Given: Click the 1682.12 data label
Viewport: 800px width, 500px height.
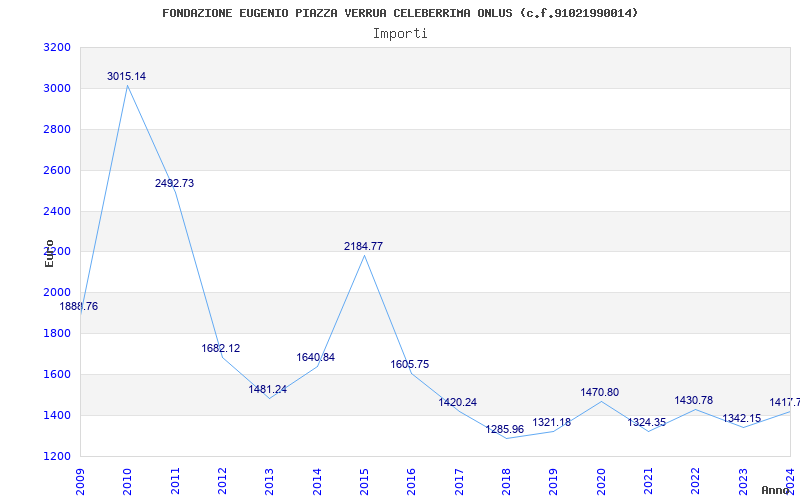Looking at the screenshot, I should coord(221,348).
